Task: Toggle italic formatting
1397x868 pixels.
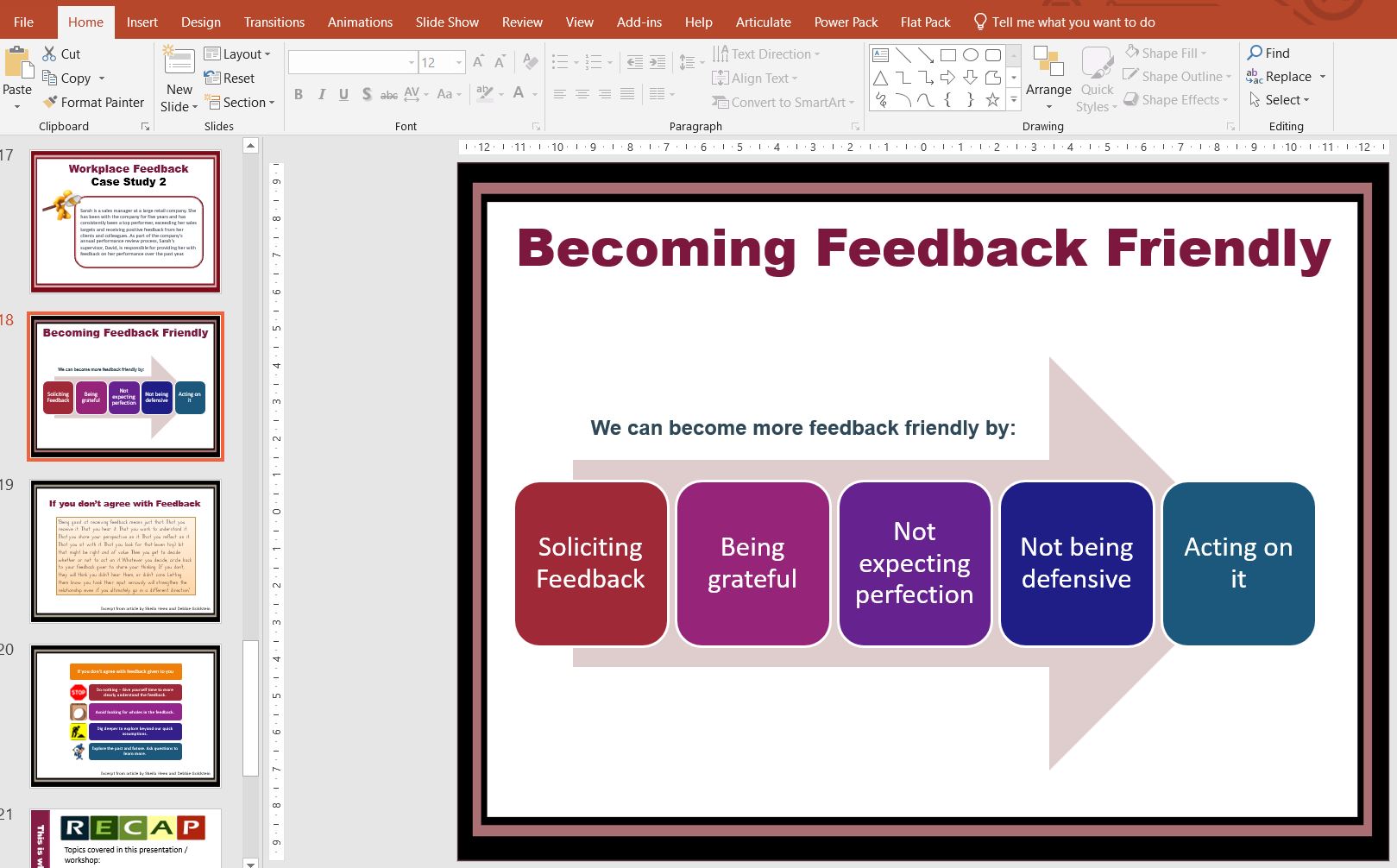Action: 320,95
